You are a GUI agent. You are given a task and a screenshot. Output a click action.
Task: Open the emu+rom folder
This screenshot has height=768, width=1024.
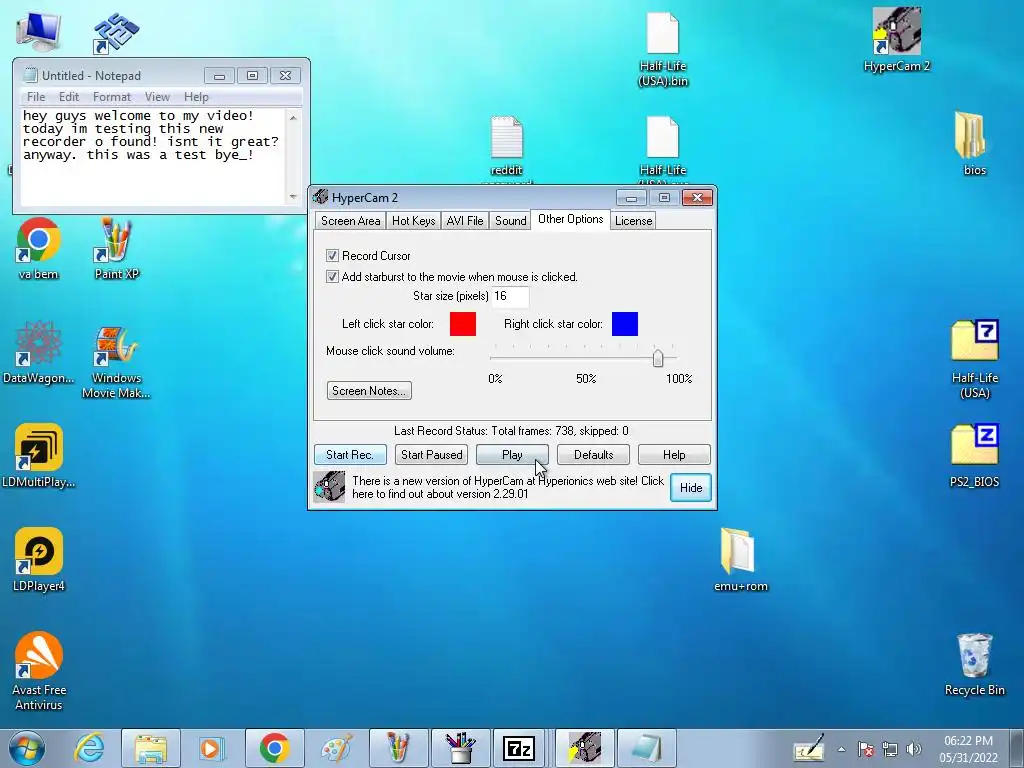(x=740, y=559)
